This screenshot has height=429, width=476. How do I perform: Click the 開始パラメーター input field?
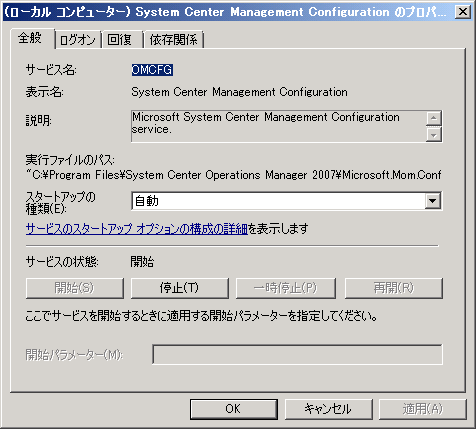[x=297, y=354]
